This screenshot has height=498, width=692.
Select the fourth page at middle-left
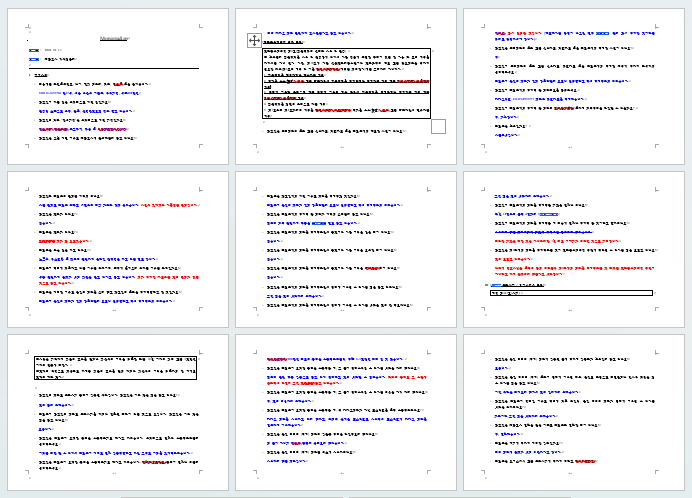pyautogui.click(x=113, y=249)
